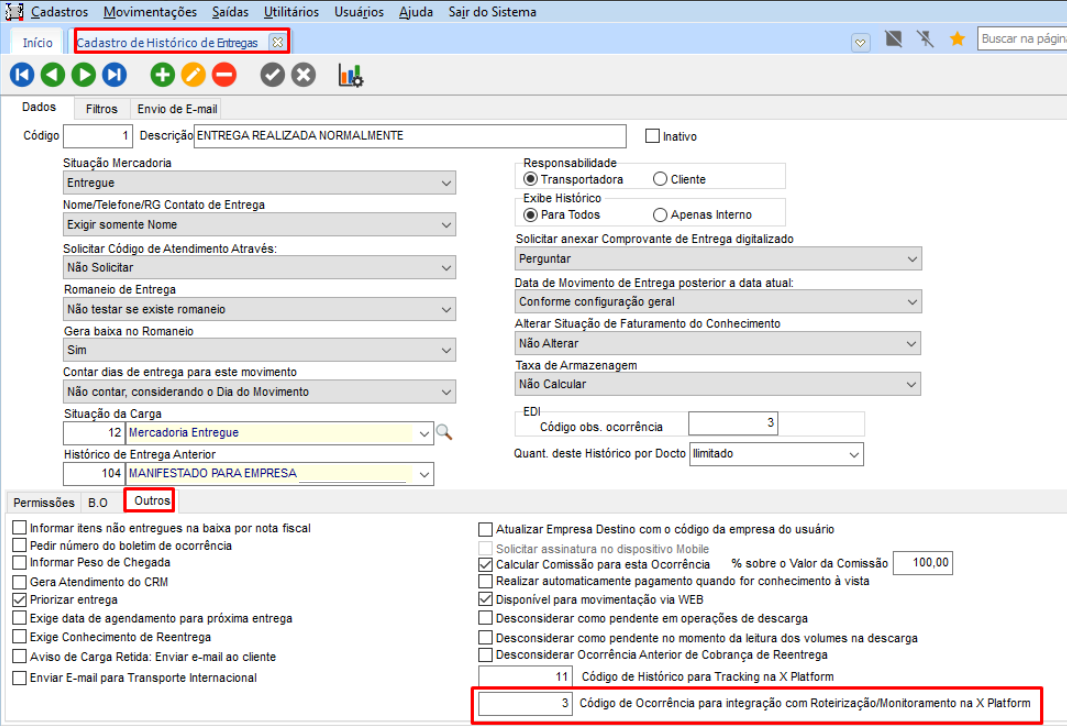Select Transportadora responsibility
This screenshot has height=726, width=1067.
(531, 179)
